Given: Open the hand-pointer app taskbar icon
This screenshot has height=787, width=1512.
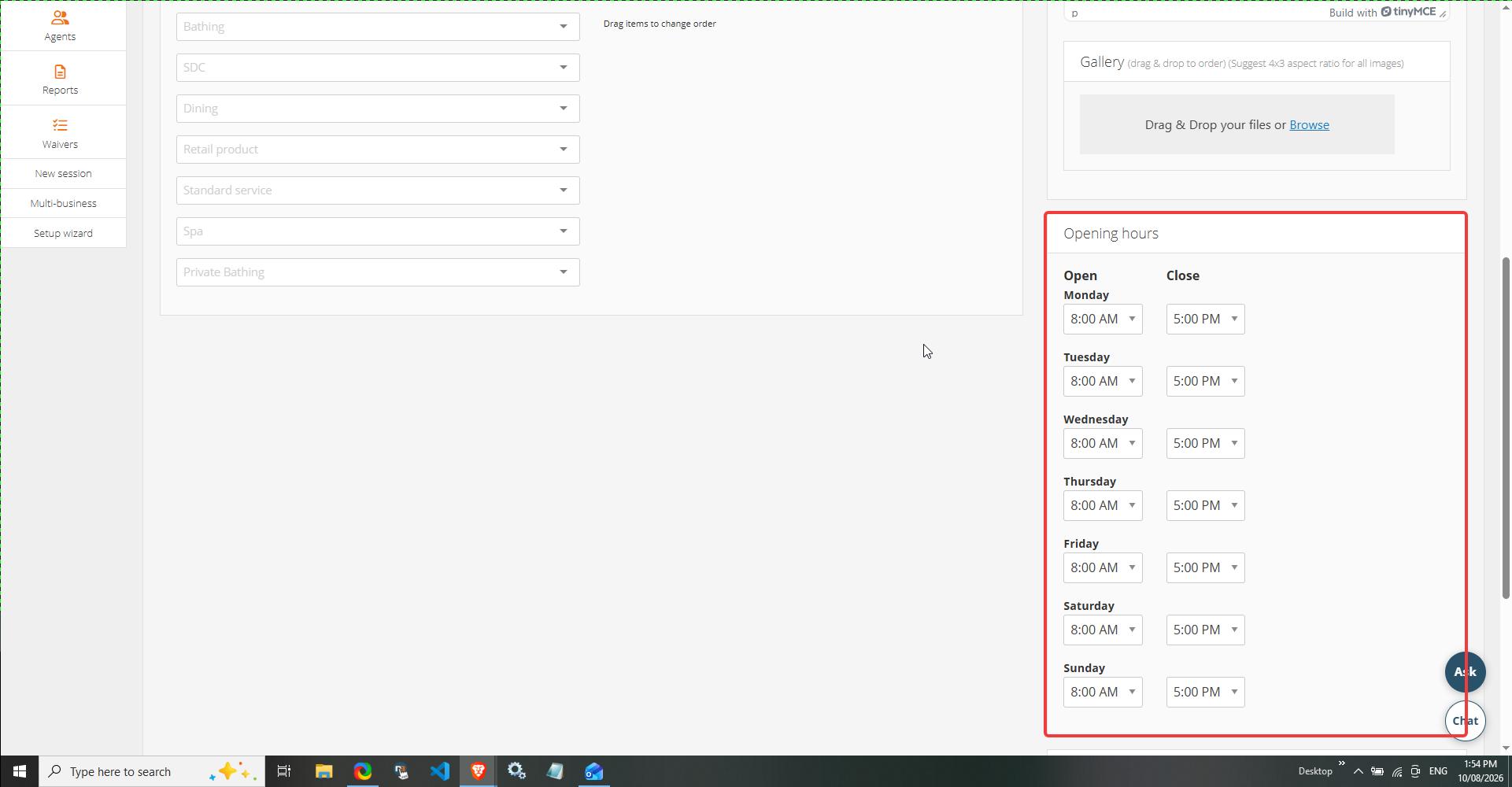Looking at the screenshot, I should pos(401,771).
